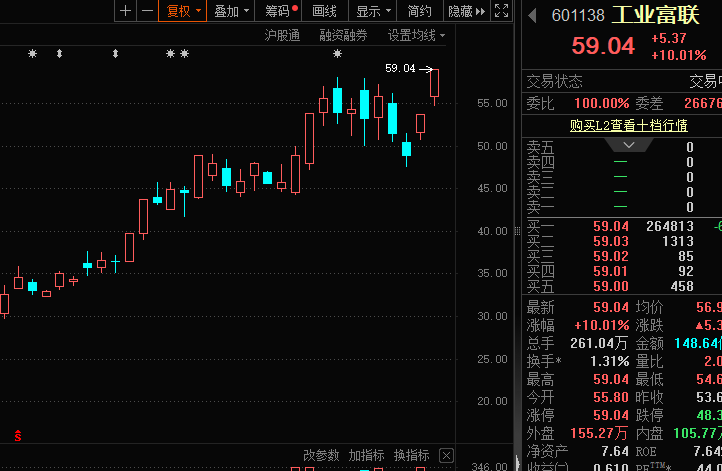722x471 pixels.
Task: Click the toolbar overflow double-arrow icon
Action: (x=481, y=11)
